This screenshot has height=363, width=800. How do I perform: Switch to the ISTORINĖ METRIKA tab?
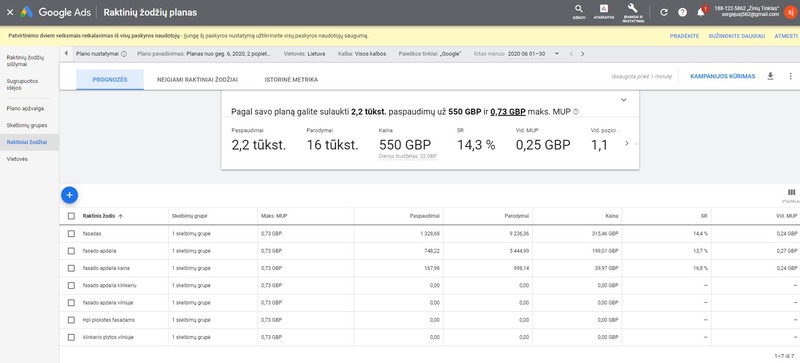(291, 80)
